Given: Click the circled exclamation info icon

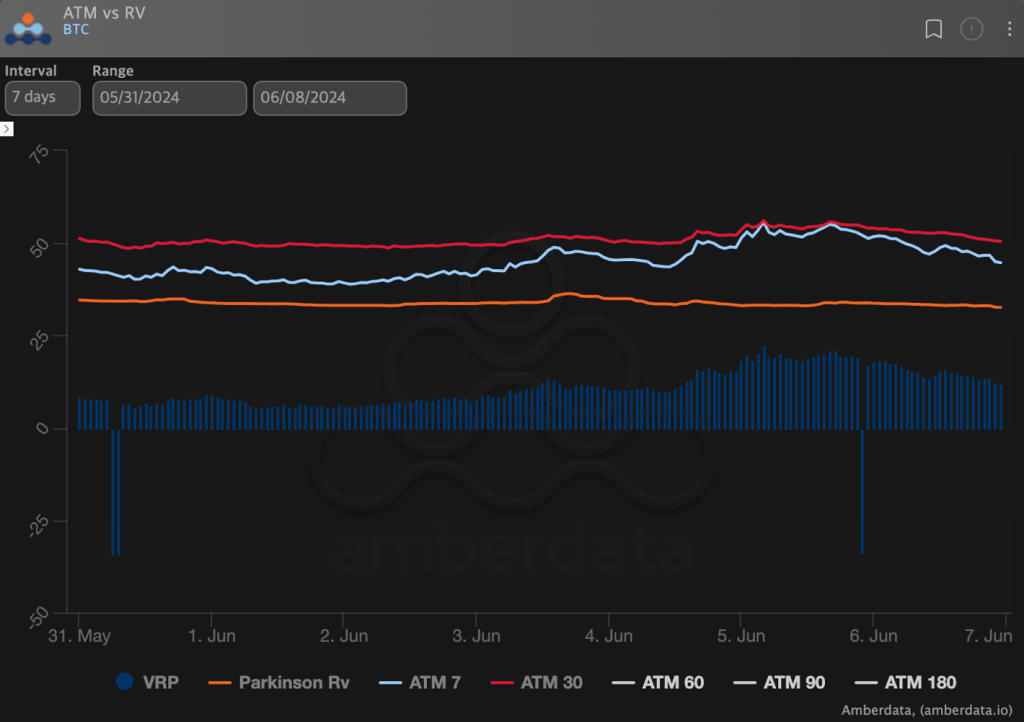Looking at the screenshot, I should (x=971, y=29).
